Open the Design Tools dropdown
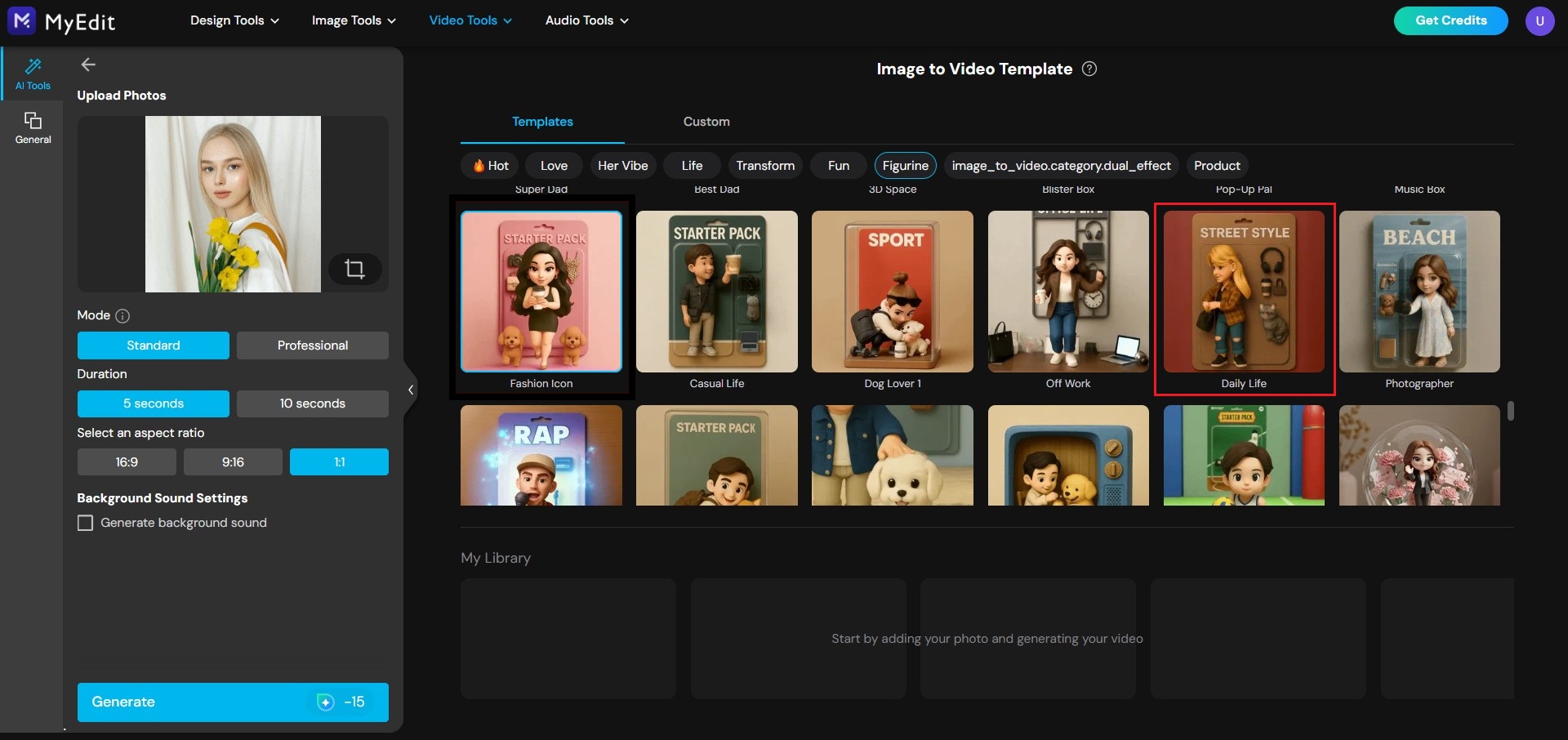The height and width of the screenshot is (740, 1568). click(234, 20)
